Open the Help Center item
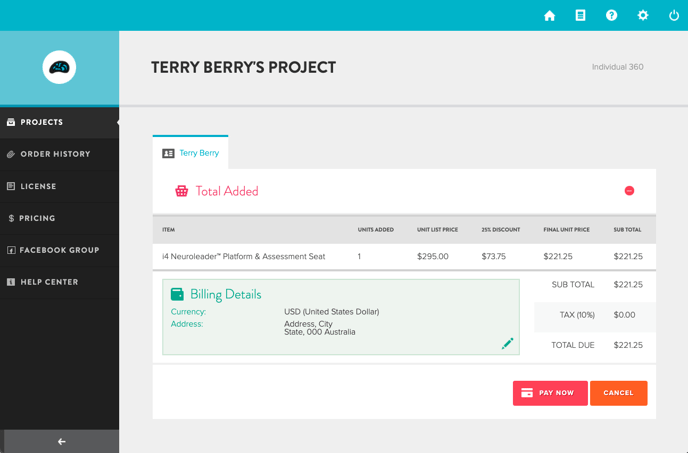688x453 pixels. 59,282
